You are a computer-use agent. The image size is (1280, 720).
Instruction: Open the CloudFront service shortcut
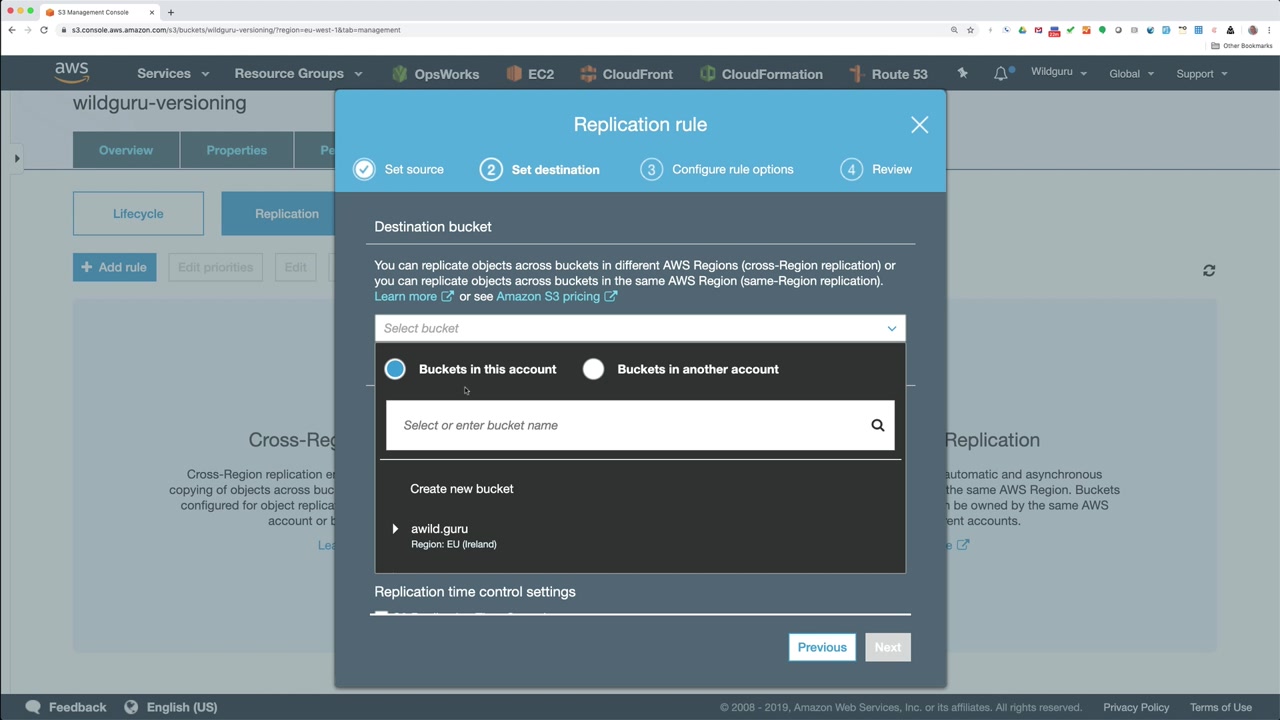coord(625,74)
